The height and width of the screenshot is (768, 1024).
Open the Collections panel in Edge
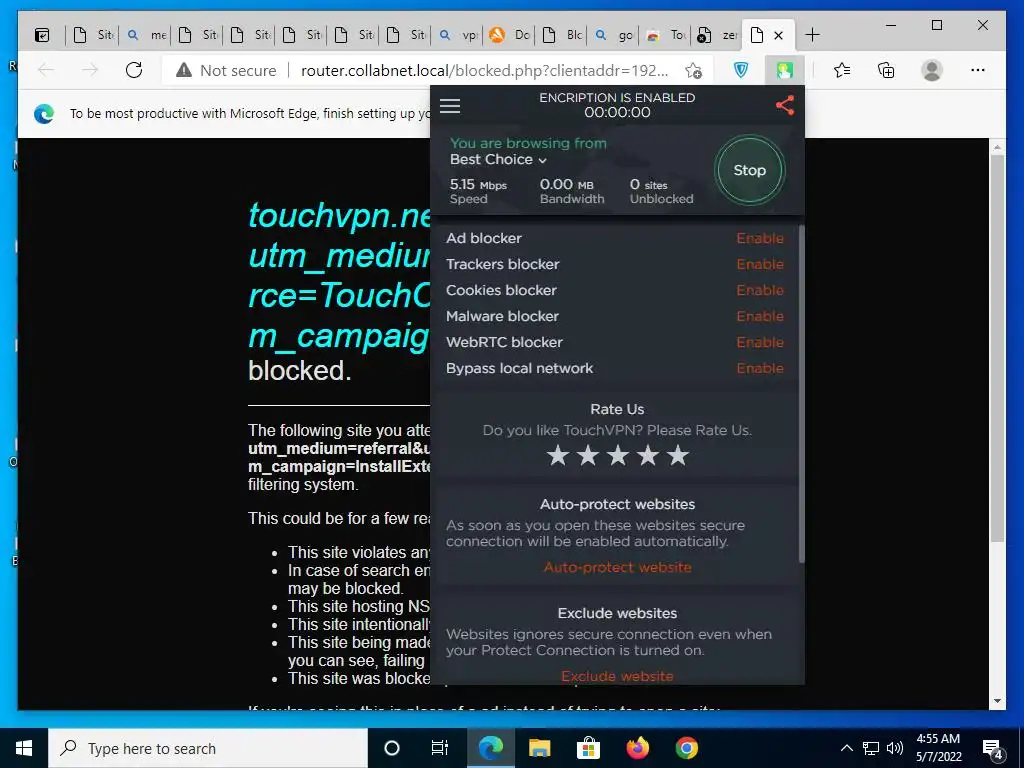(x=886, y=70)
